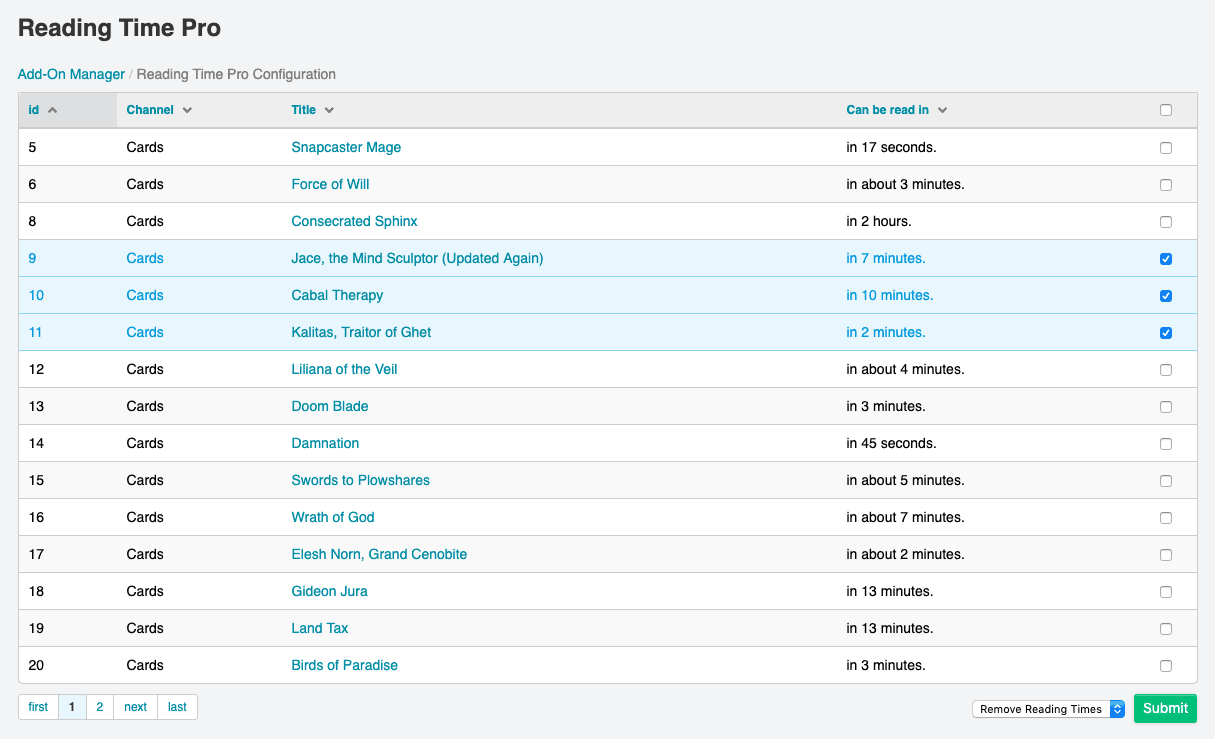The image size is (1215, 739).
Task: Click Title column sort chevron
Action: coord(329,110)
